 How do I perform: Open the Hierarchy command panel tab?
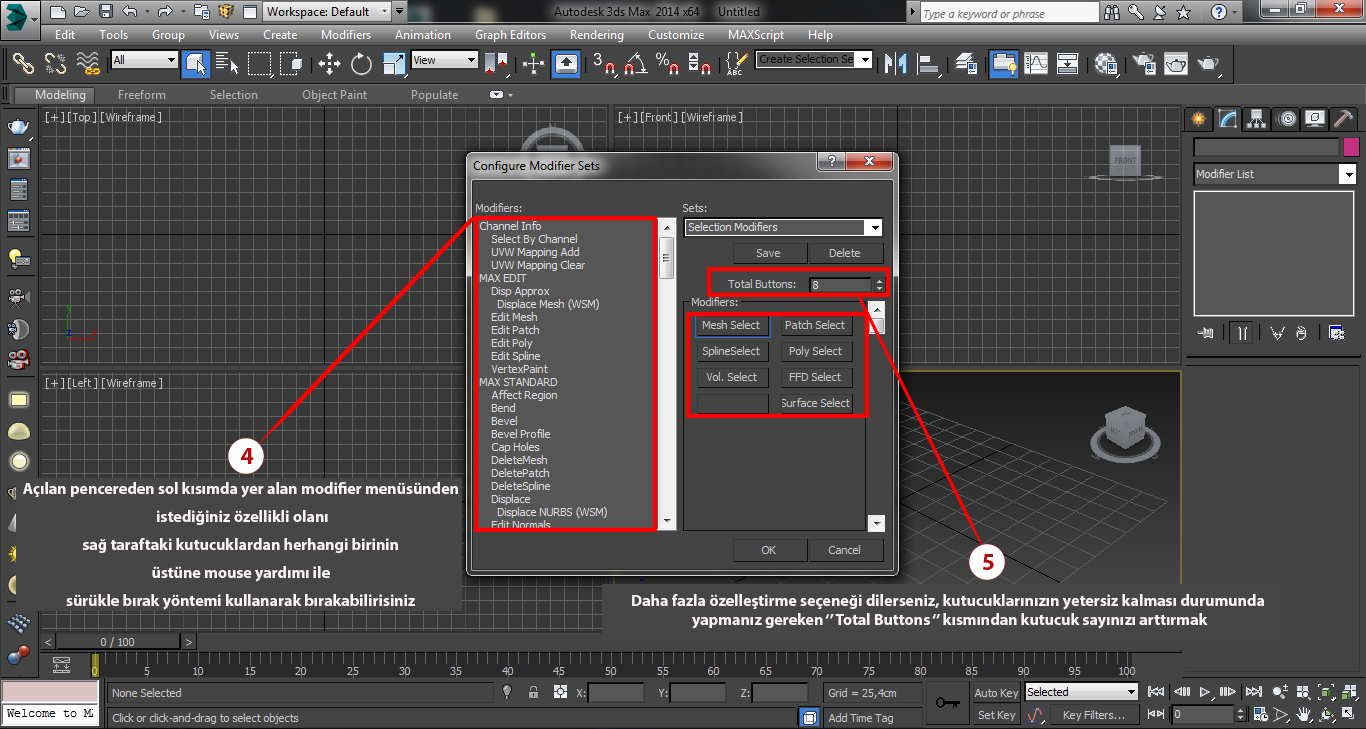pos(1258,119)
